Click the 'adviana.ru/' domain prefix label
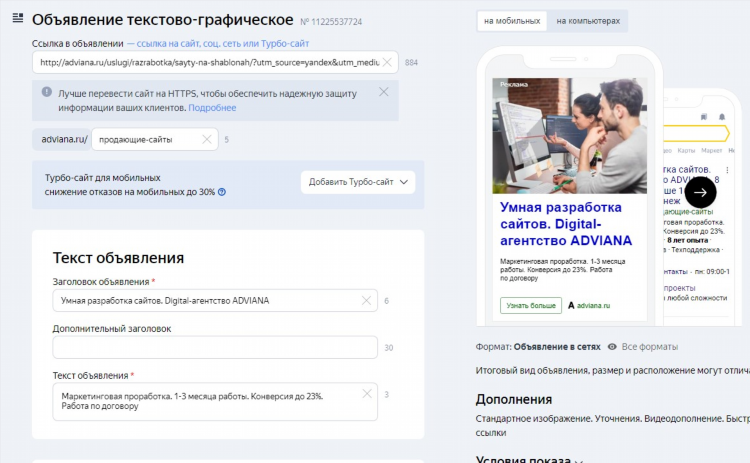 click(64, 139)
